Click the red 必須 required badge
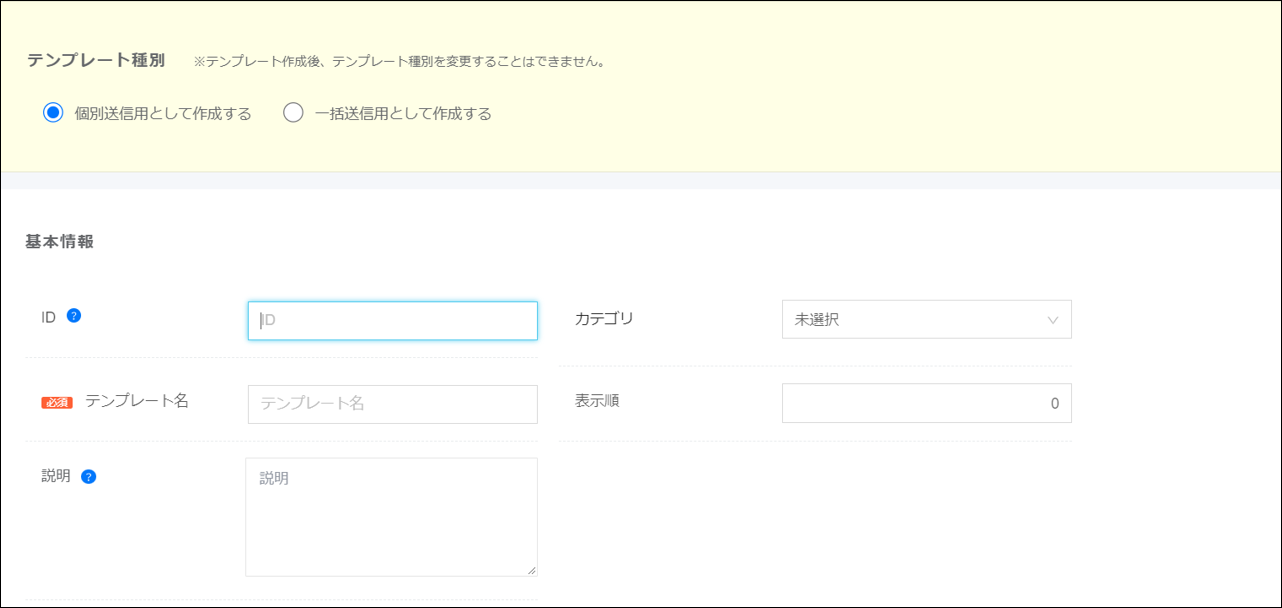 tap(57, 402)
